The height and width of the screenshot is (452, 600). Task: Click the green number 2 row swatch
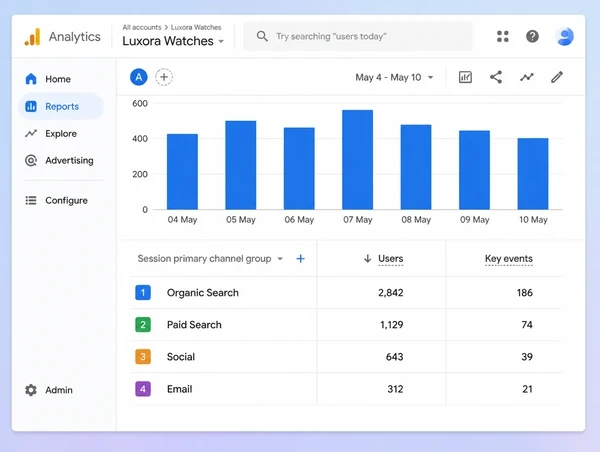[x=143, y=325]
